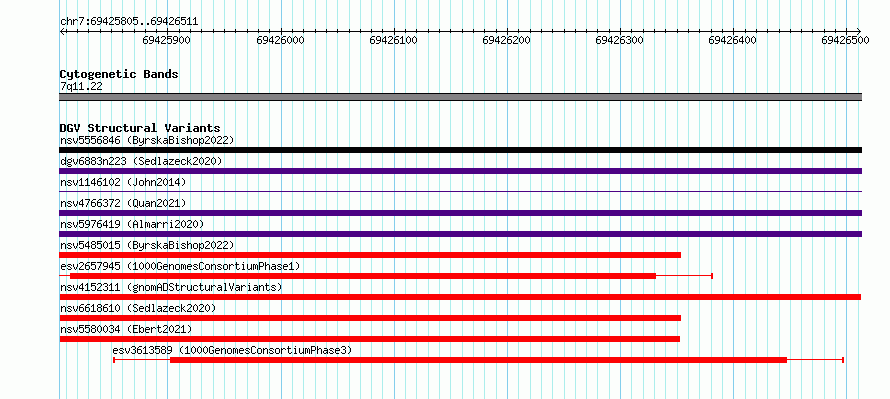890x399 pixels.
Task: Click the Cytogenetic Bands track title
Action: [x=119, y=74]
